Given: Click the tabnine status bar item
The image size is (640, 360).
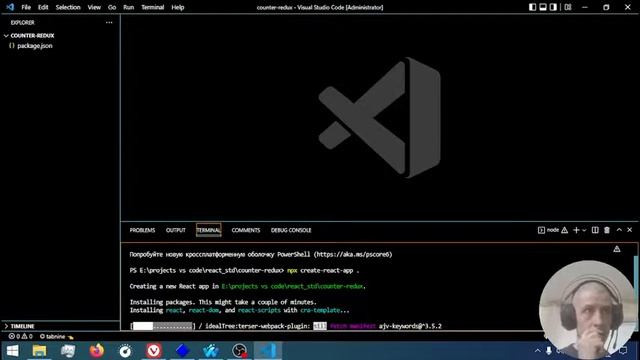Looking at the screenshot, I should coord(56,336).
